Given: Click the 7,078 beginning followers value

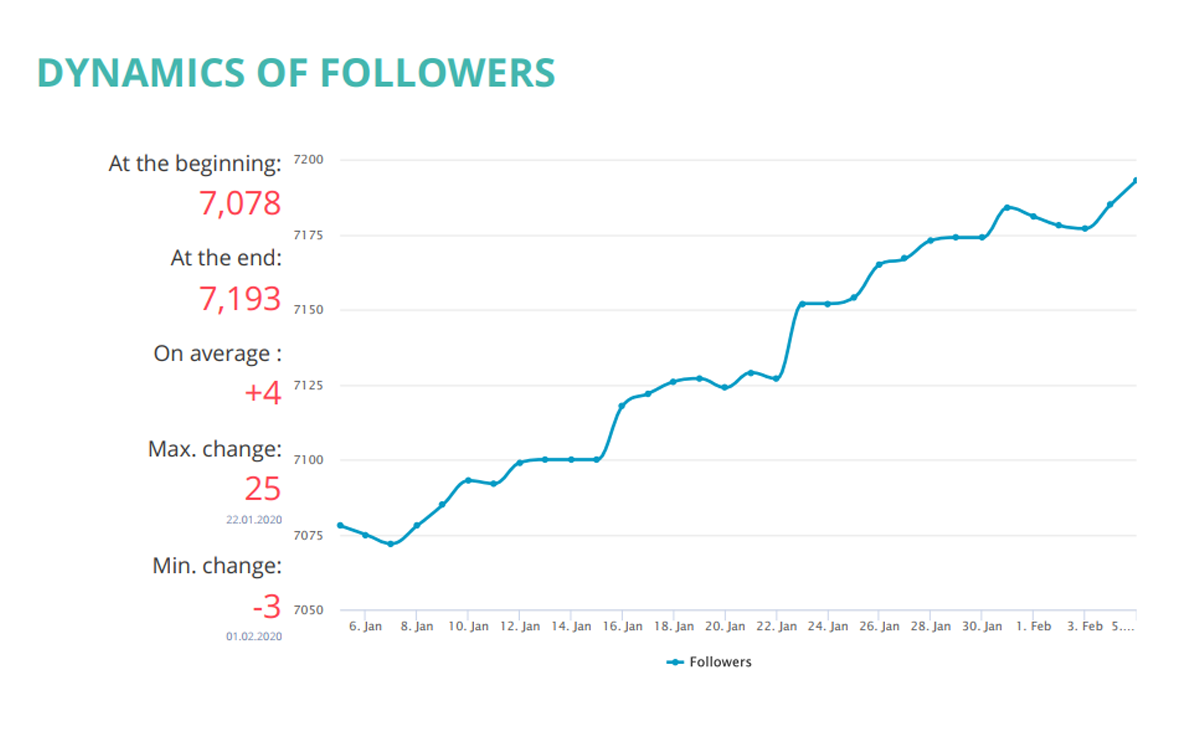Looking at the screenshot, I should pos(240,204).
